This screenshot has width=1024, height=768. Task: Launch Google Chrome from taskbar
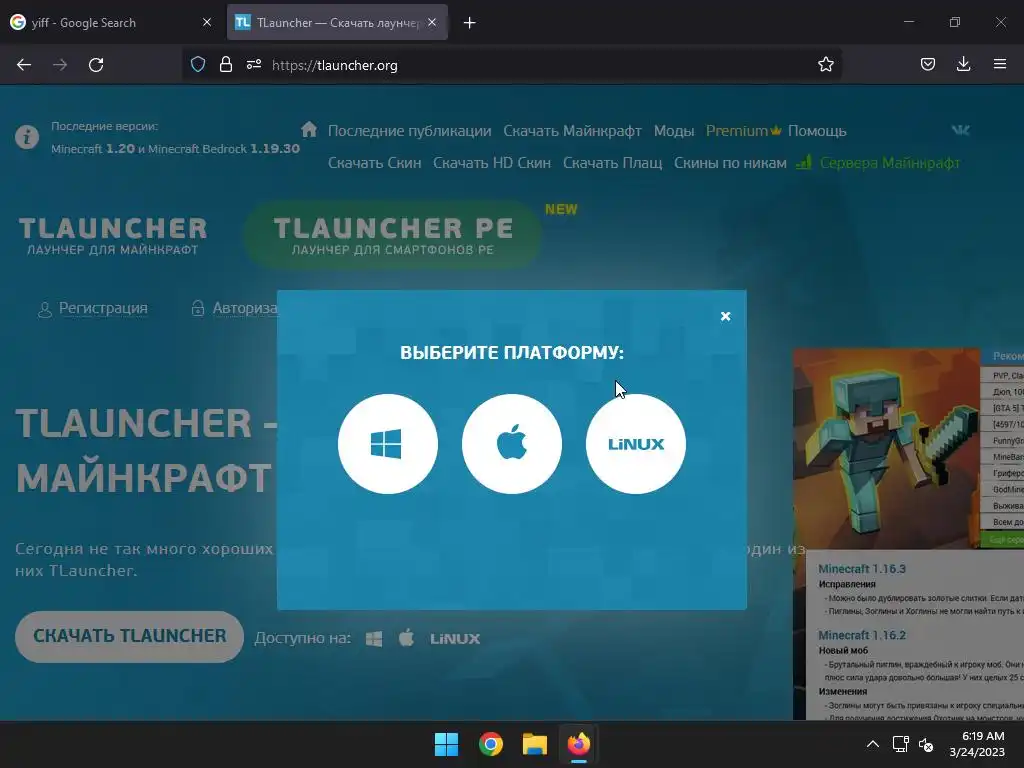490,744
